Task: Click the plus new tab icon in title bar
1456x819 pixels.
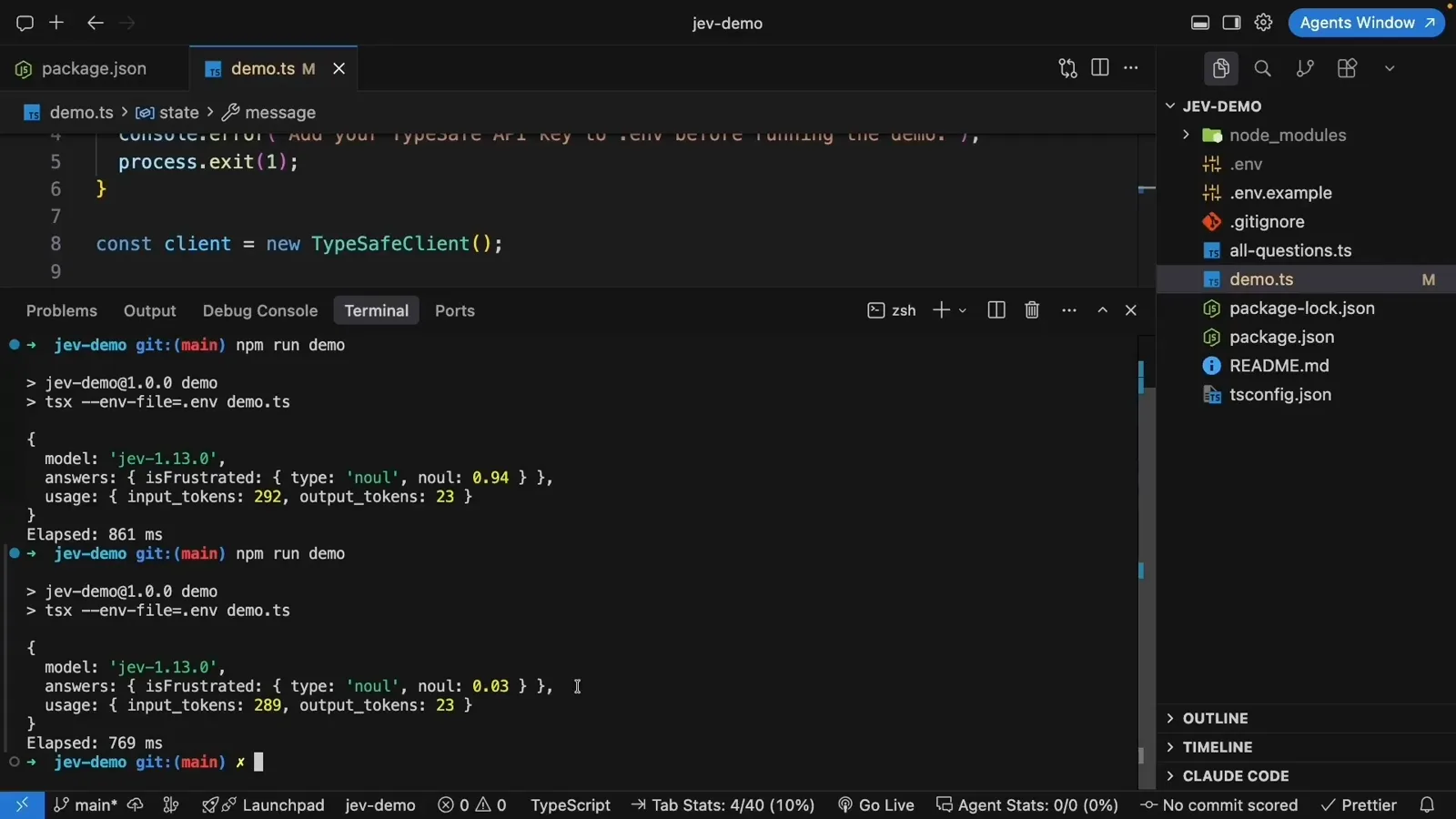Action: pos(56,22)
